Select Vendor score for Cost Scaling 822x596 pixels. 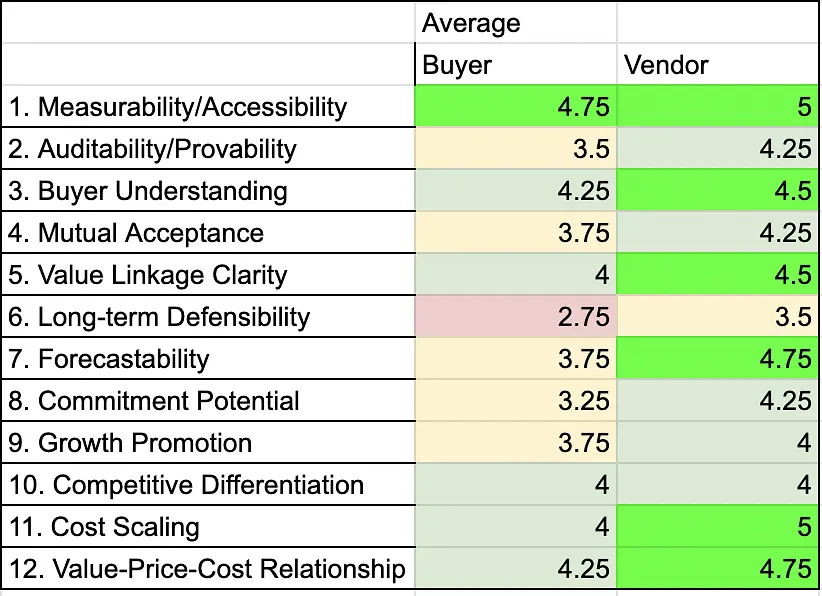point(717,527)
